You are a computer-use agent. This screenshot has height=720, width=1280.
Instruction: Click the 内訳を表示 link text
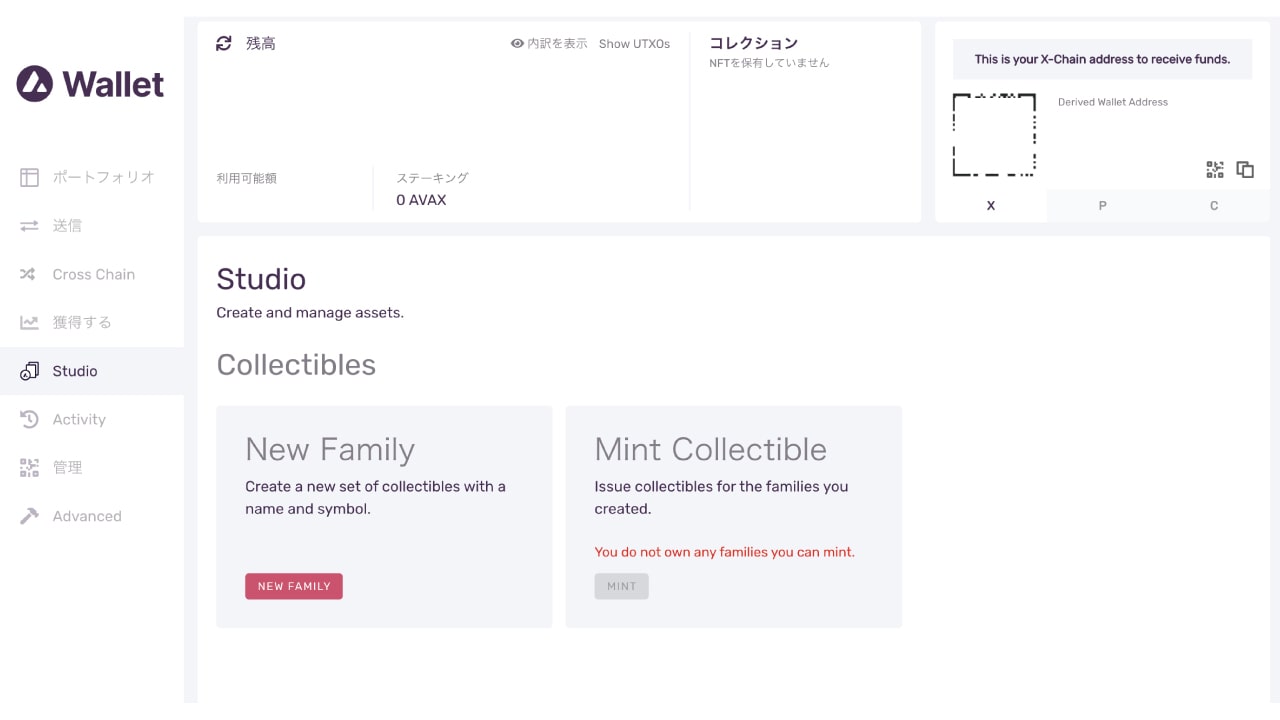(557, 44)
